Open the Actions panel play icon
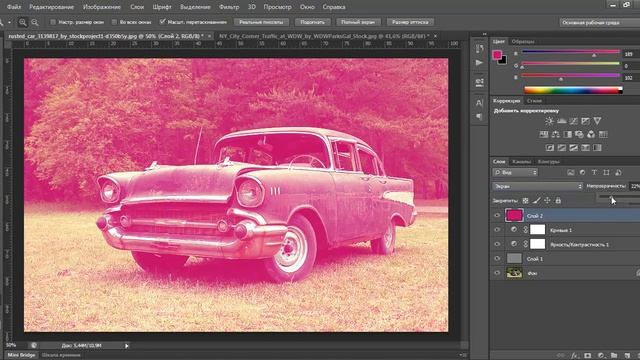The width and height of the screenshot is (640, 360). tap(479, 63)
